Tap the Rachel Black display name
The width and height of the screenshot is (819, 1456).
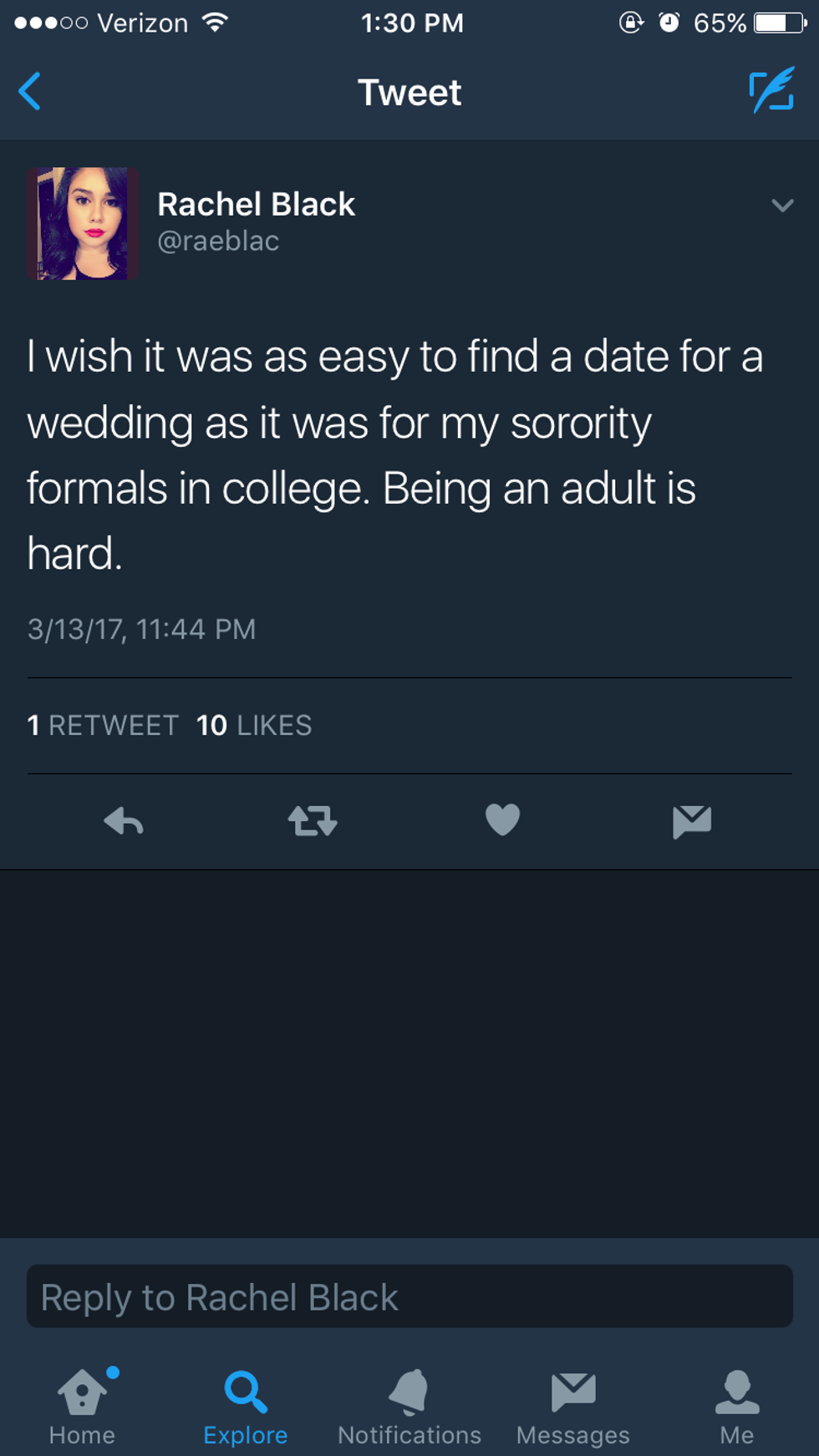[x=256, y=205]
